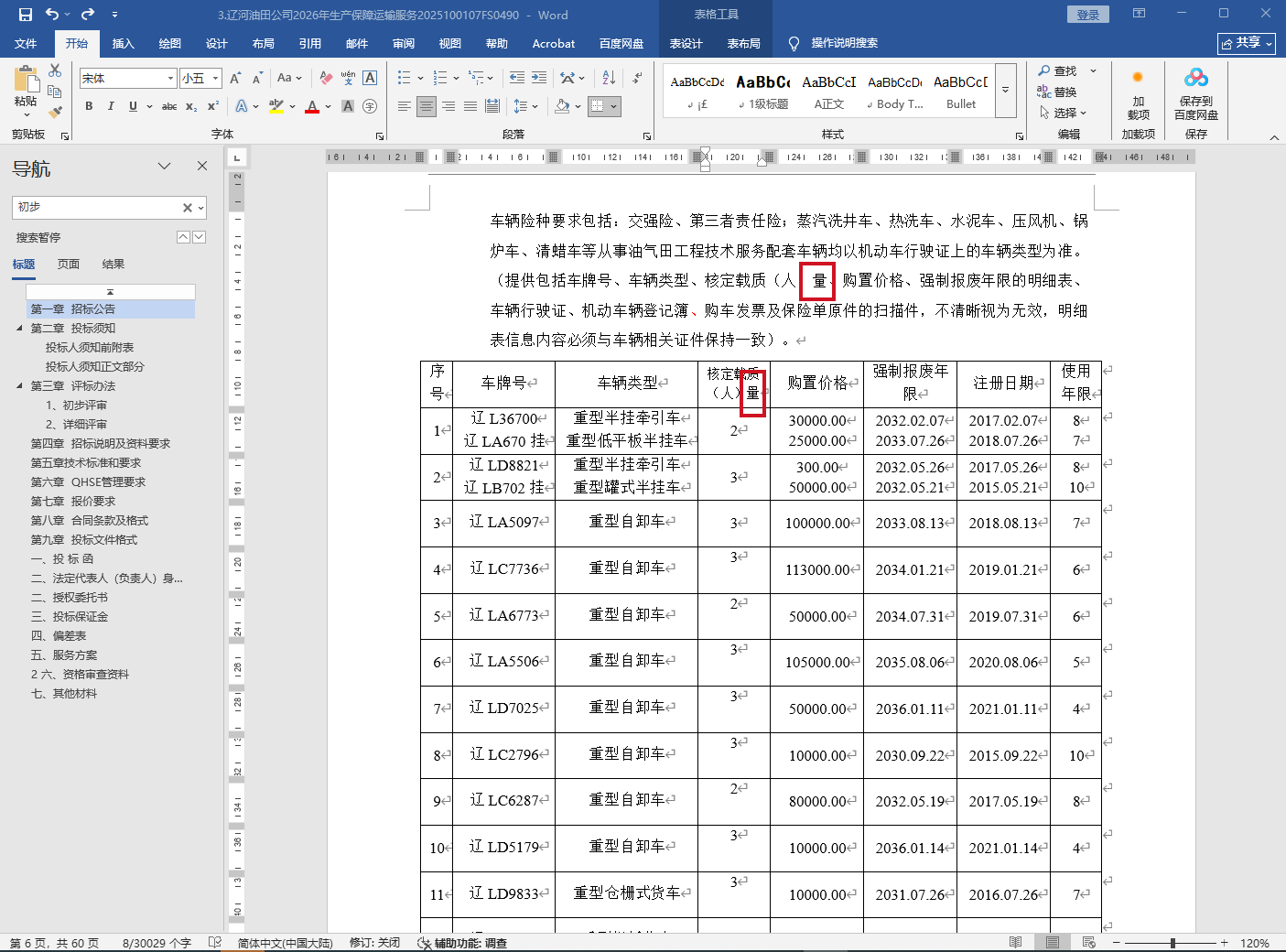
Task: Decrease paragraph indent
Action: pyautogui.click(x=517, y=79)
